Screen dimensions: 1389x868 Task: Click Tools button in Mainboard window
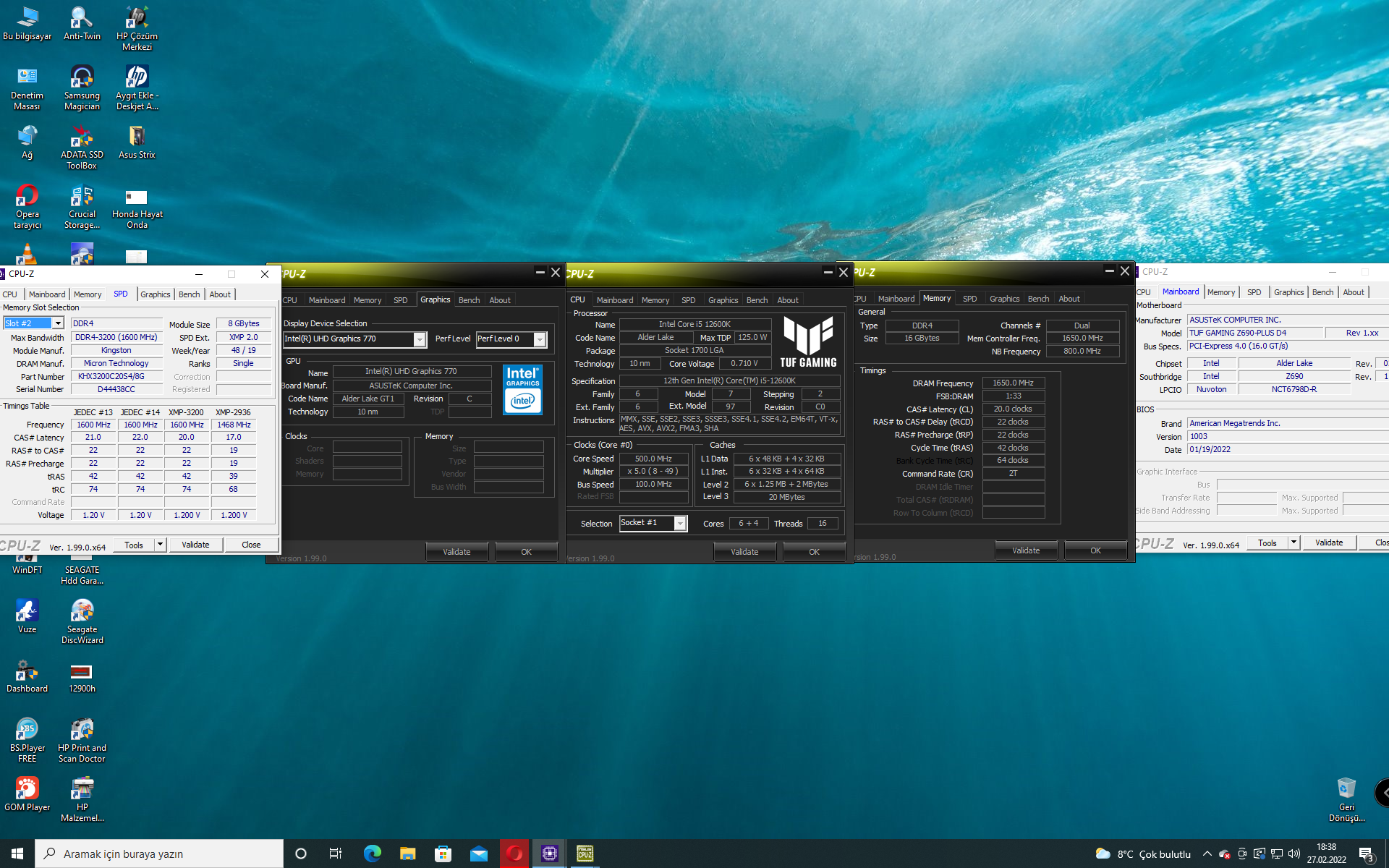(x=1267, y=542)
